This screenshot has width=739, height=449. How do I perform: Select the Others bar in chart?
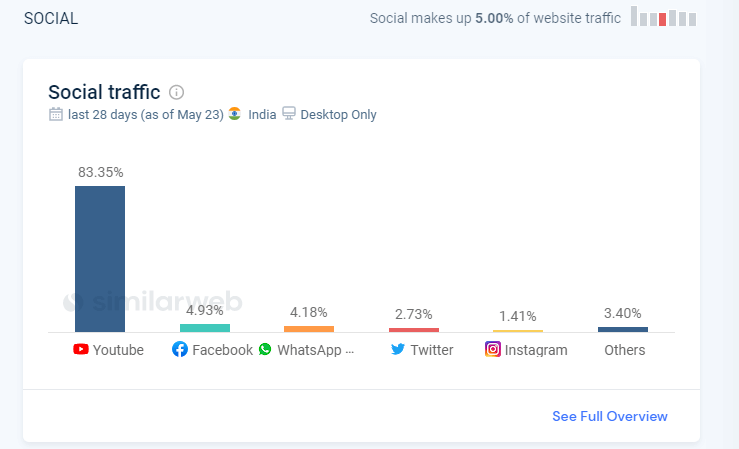pyautogui.click(x=623, y=329)
